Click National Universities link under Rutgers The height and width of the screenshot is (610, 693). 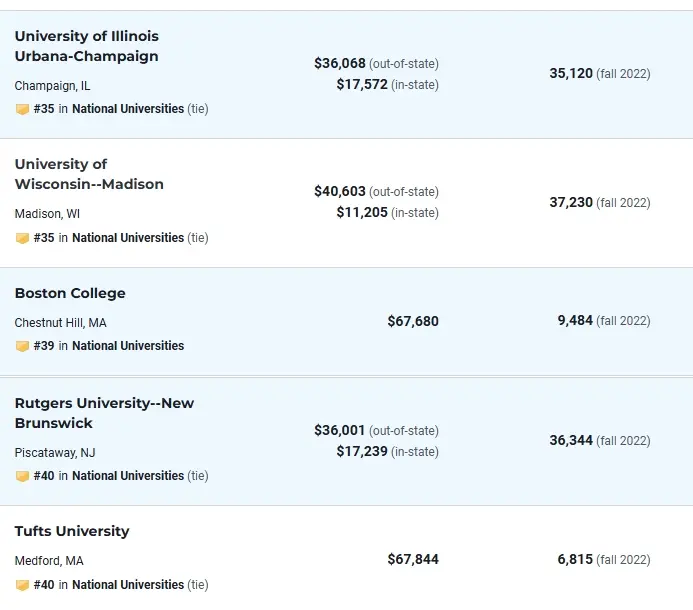pyautogui.click(x=128, y=476)
